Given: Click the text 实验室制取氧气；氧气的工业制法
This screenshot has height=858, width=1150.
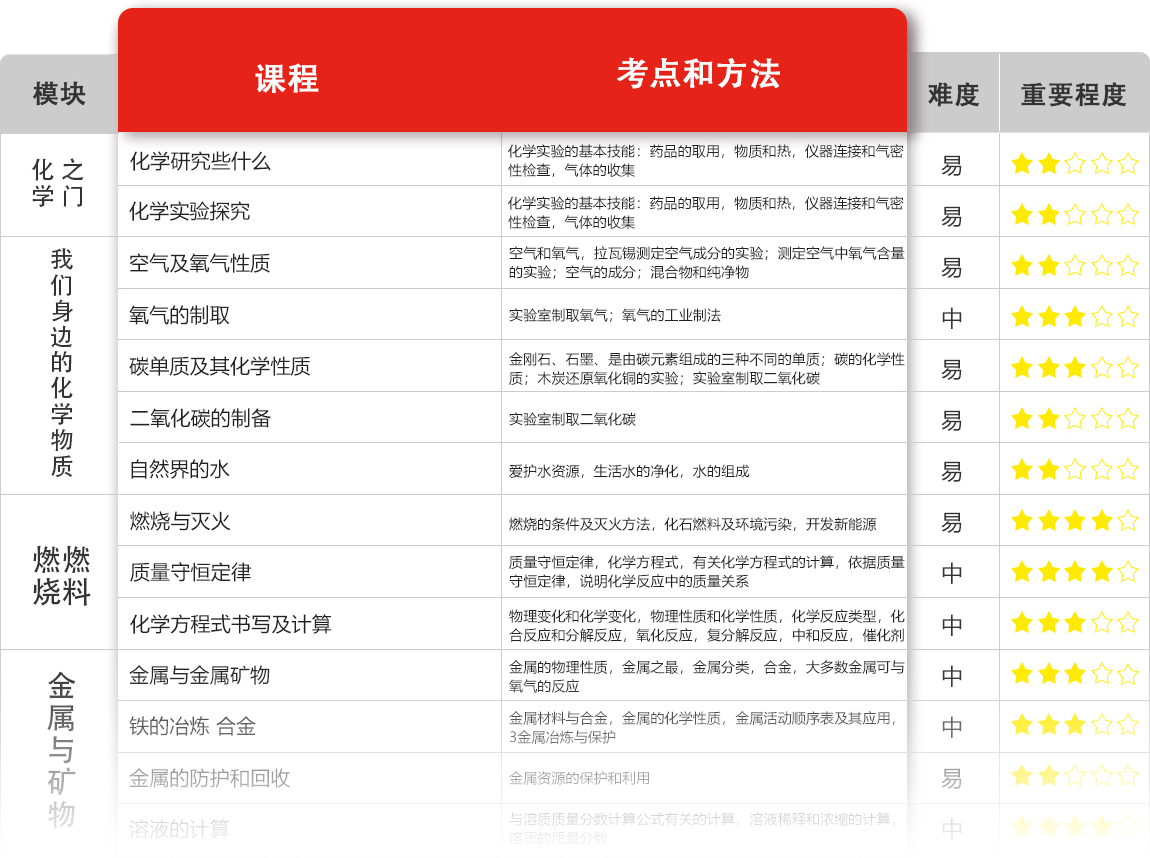Looking at the screenshot, I should click(x=615, y=315).
